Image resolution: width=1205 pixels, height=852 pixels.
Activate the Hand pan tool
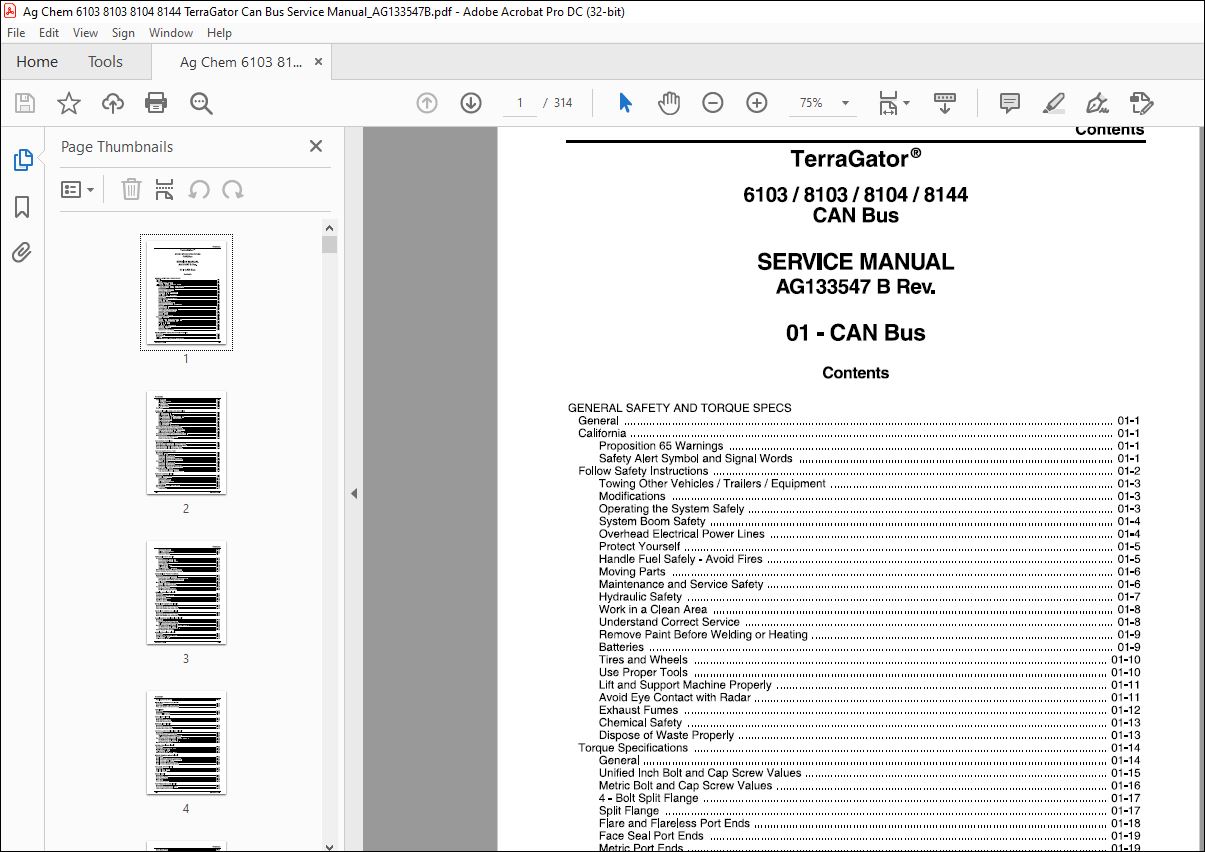669,103
